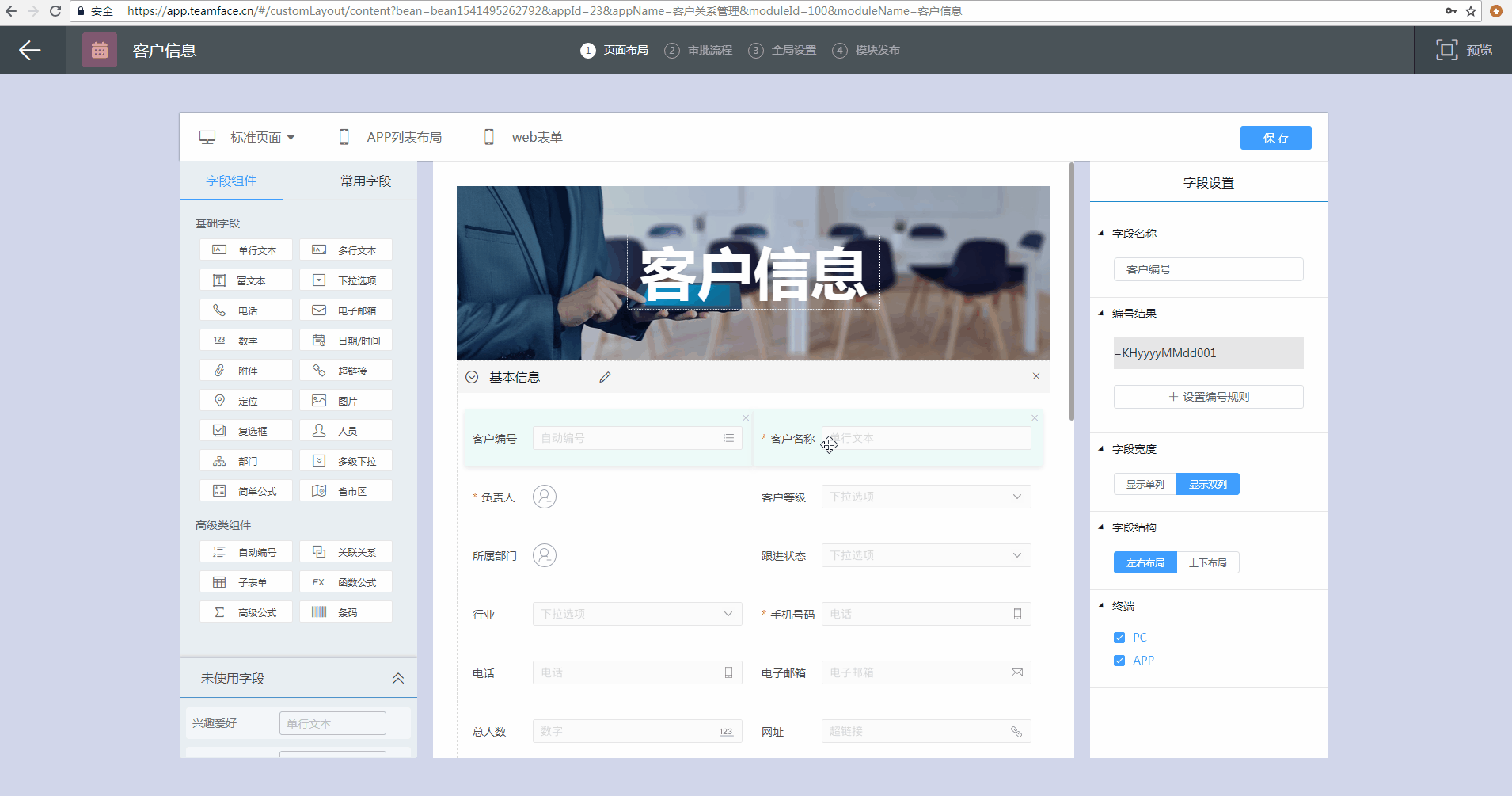Select the 附件 attachment component

[x=246, y=371]
